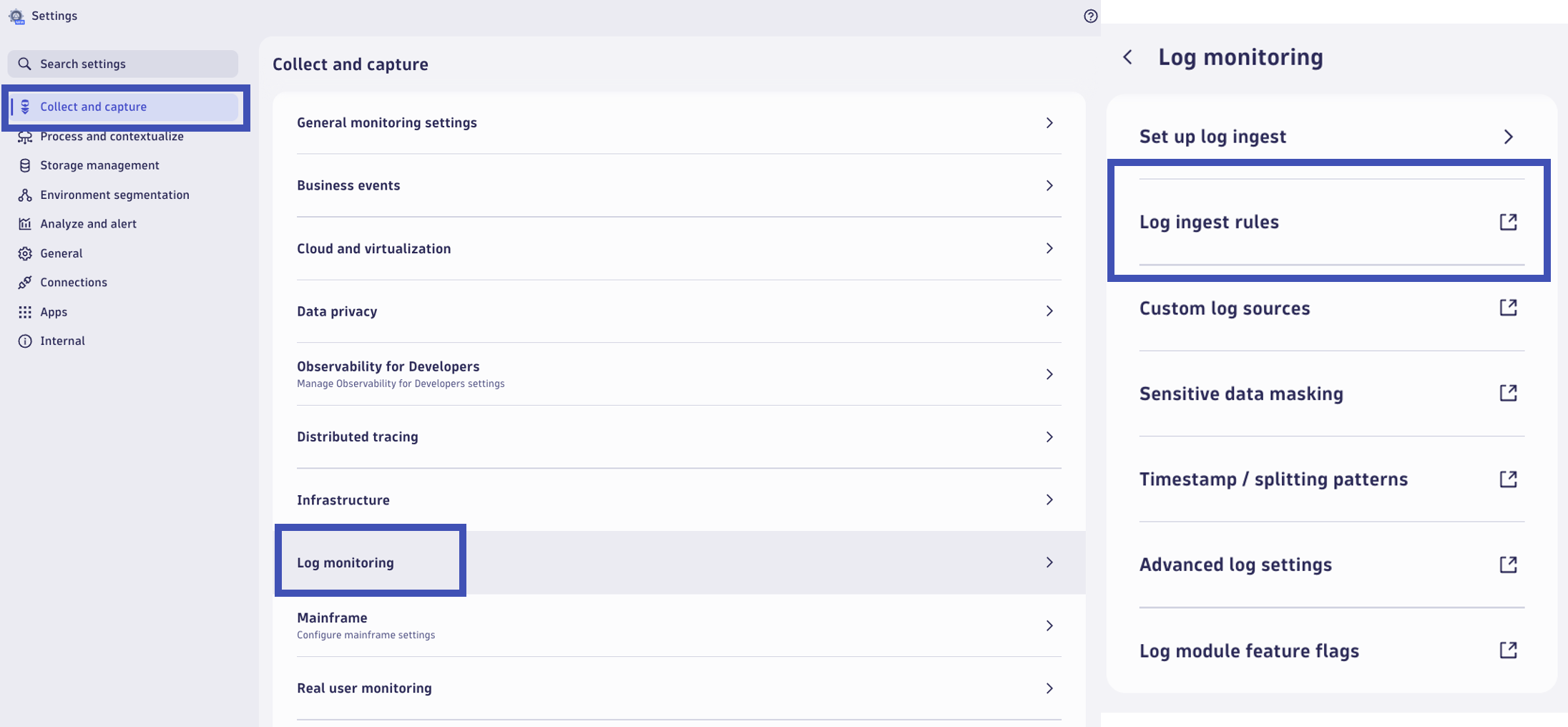Click the Settings app logo icon
The width and height of the screenshot is (1568, 727).
[x=16, y=16]
